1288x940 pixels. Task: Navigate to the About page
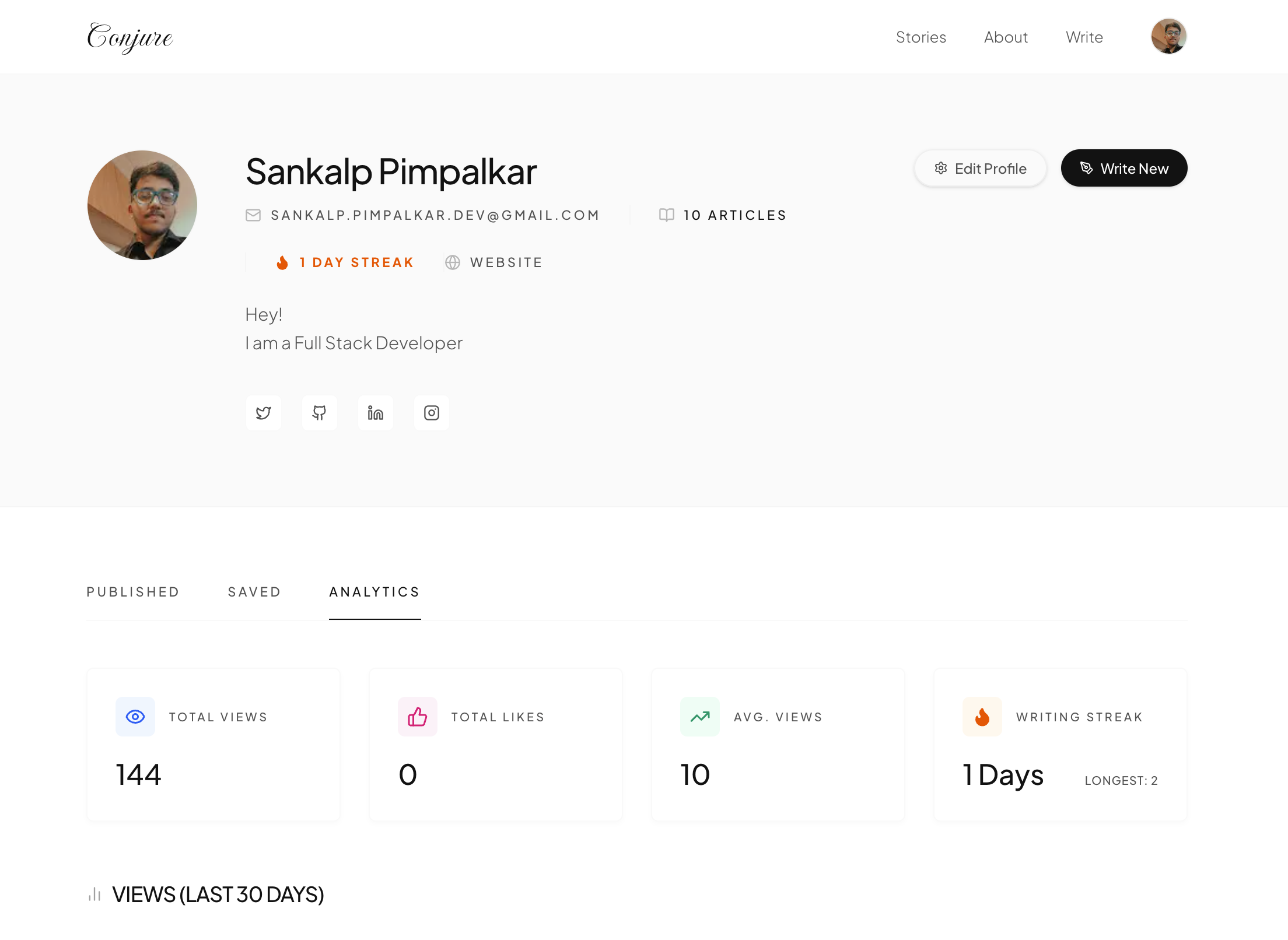(x=1006, y=37)
